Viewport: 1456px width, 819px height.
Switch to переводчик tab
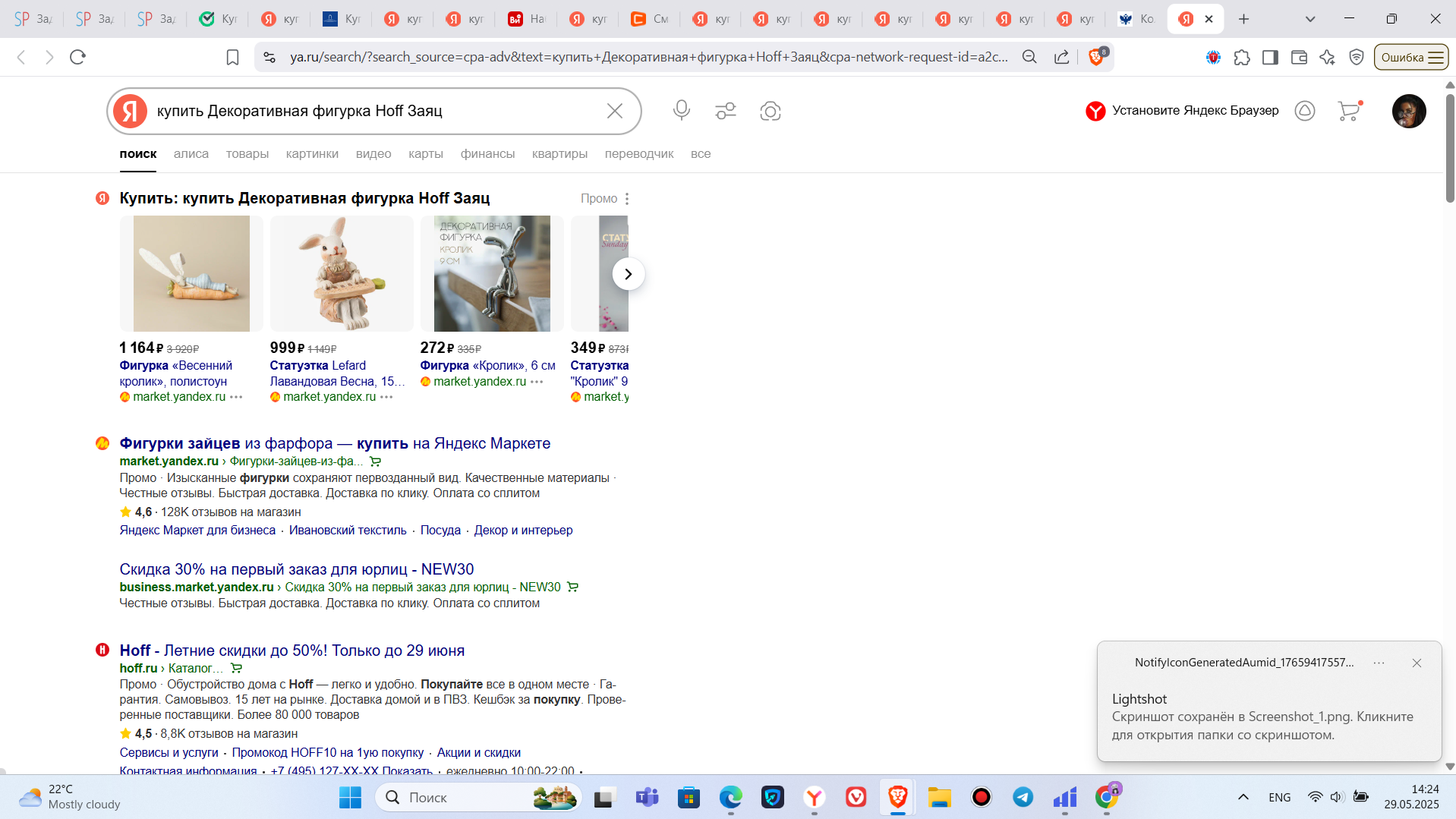click(x=639, y=153)
